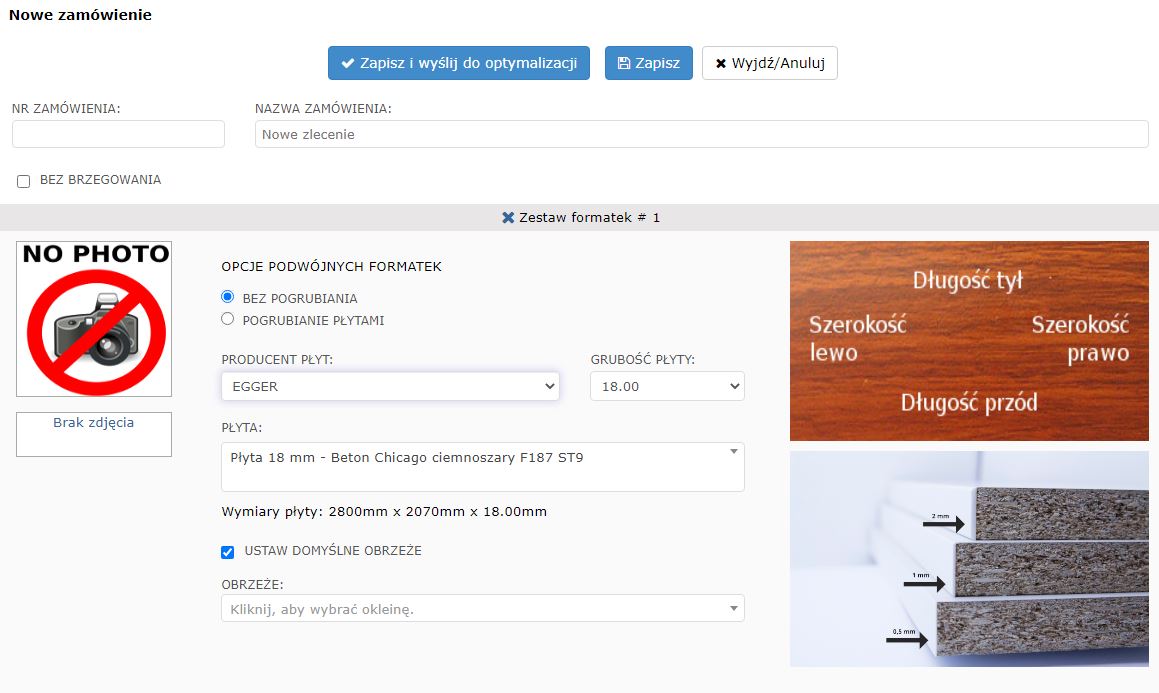
Task: Click the Zapisz save button
Action: pyautogui.click(x=648, y=63)
